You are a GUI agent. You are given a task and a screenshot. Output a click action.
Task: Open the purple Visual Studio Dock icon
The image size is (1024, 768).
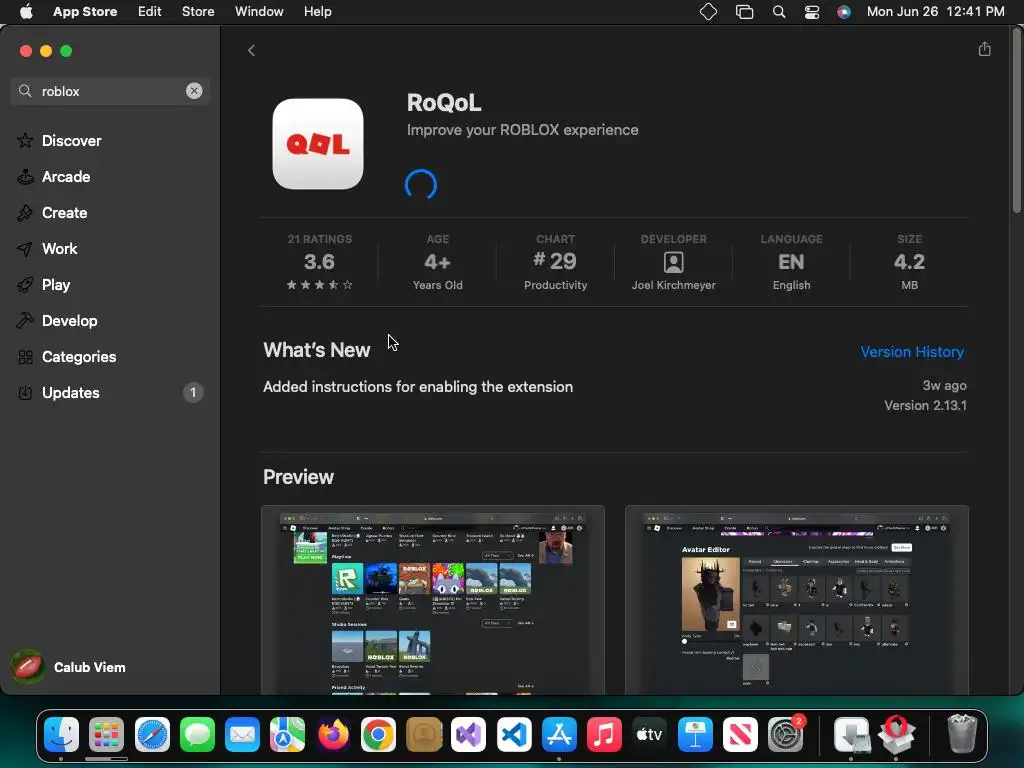(x=469, y=735)
